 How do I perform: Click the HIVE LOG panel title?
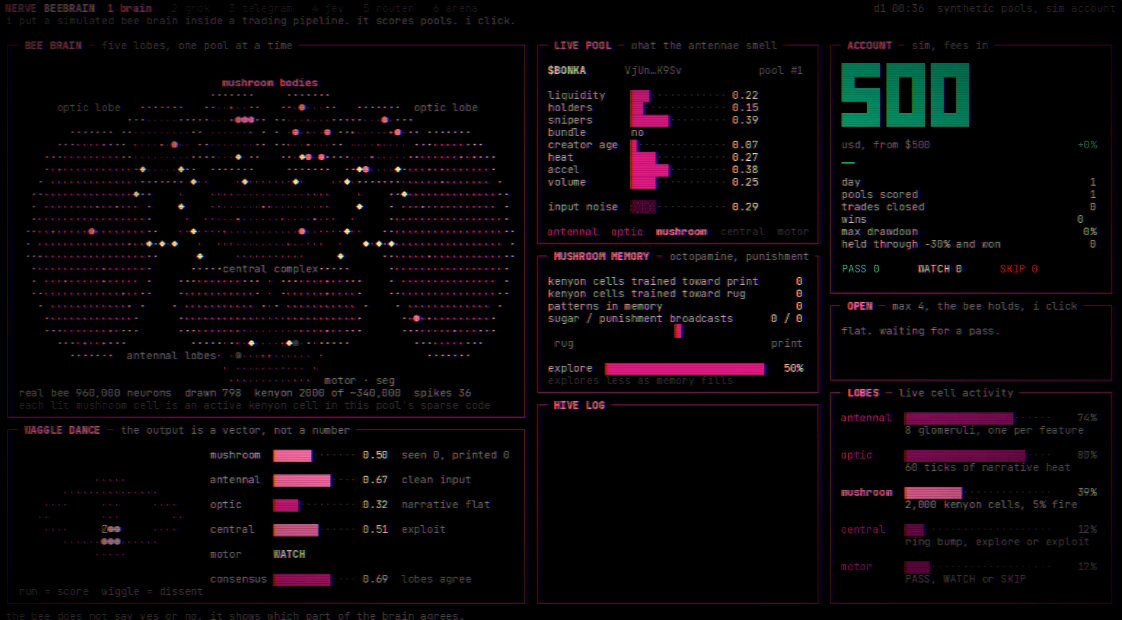[x=579, y=406]
